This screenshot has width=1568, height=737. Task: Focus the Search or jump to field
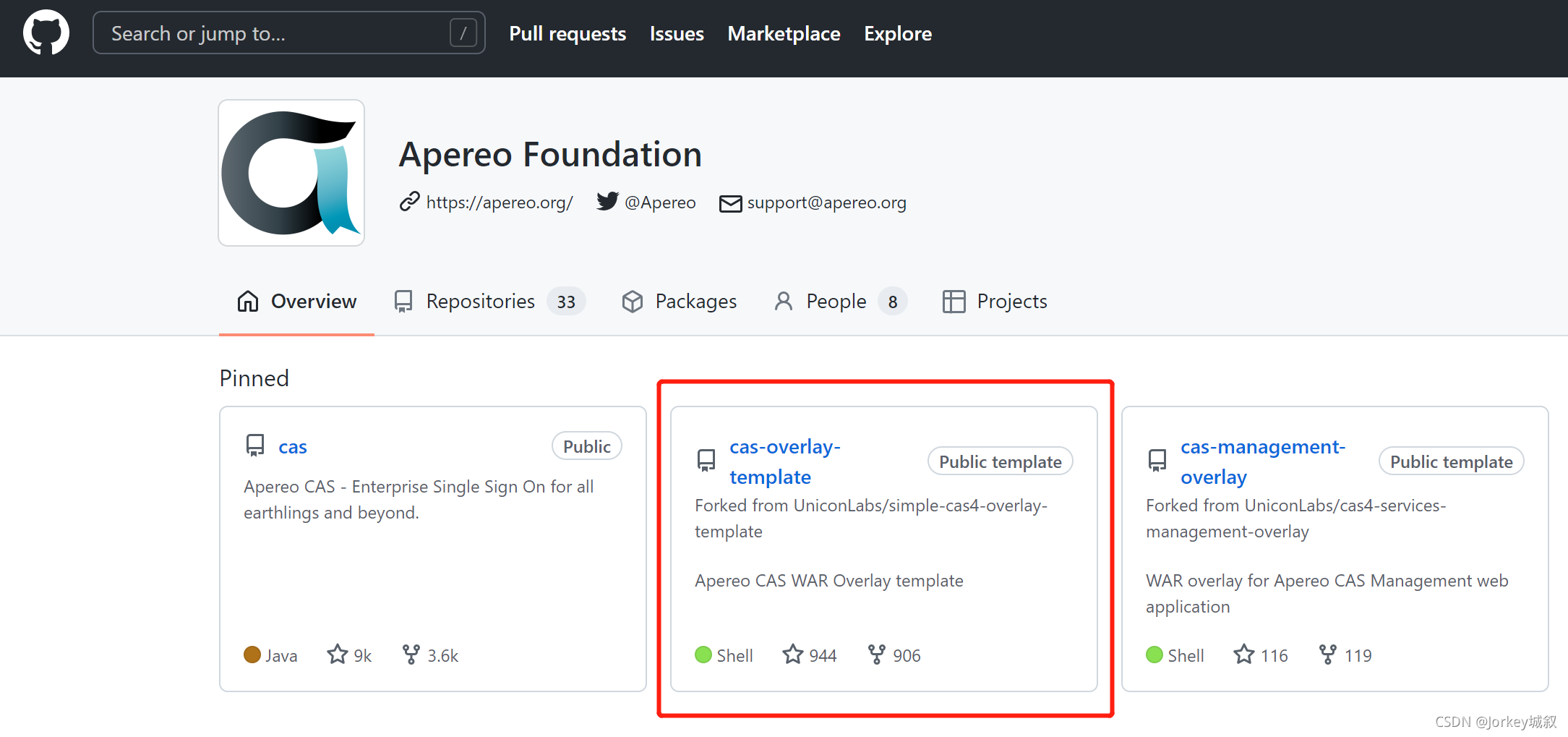coord(288,33)
